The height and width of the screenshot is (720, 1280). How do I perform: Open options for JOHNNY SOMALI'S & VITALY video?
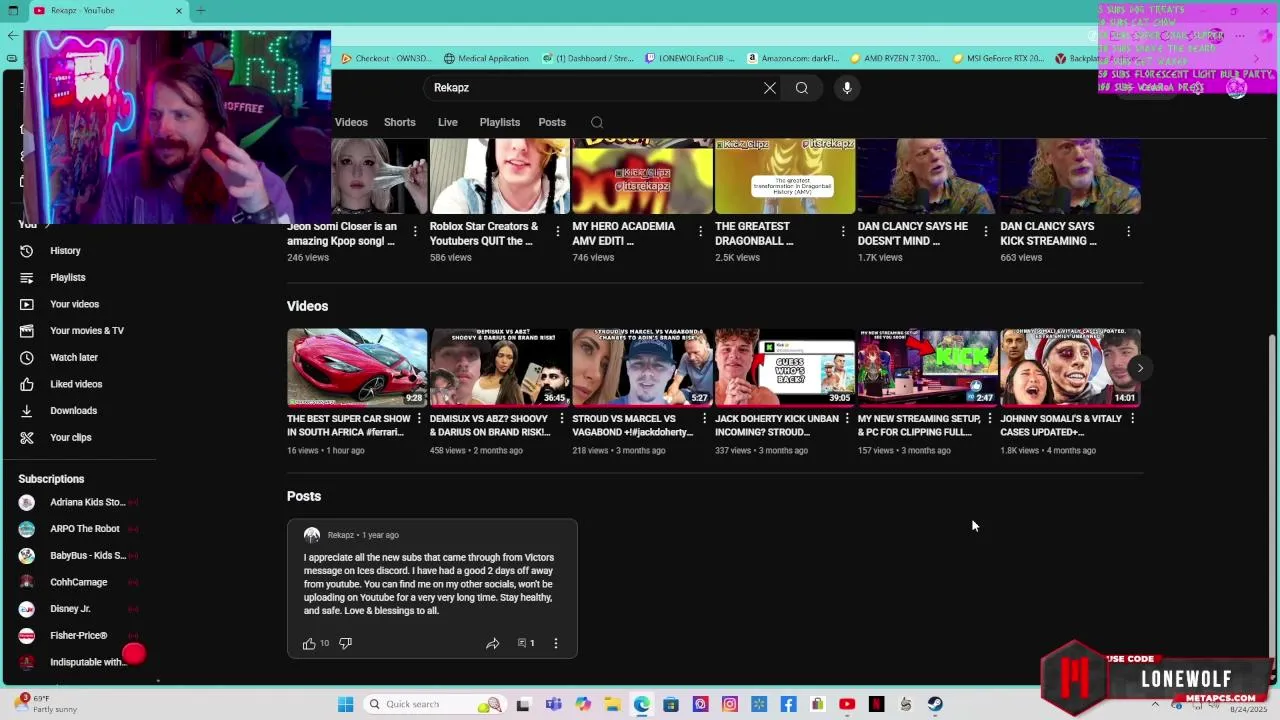pyautogui.click(x=1132, y=419)
